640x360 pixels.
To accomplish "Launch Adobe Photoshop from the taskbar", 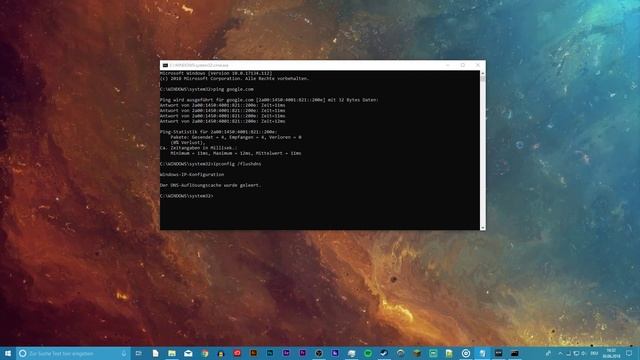I will click(x=270, y=353).
